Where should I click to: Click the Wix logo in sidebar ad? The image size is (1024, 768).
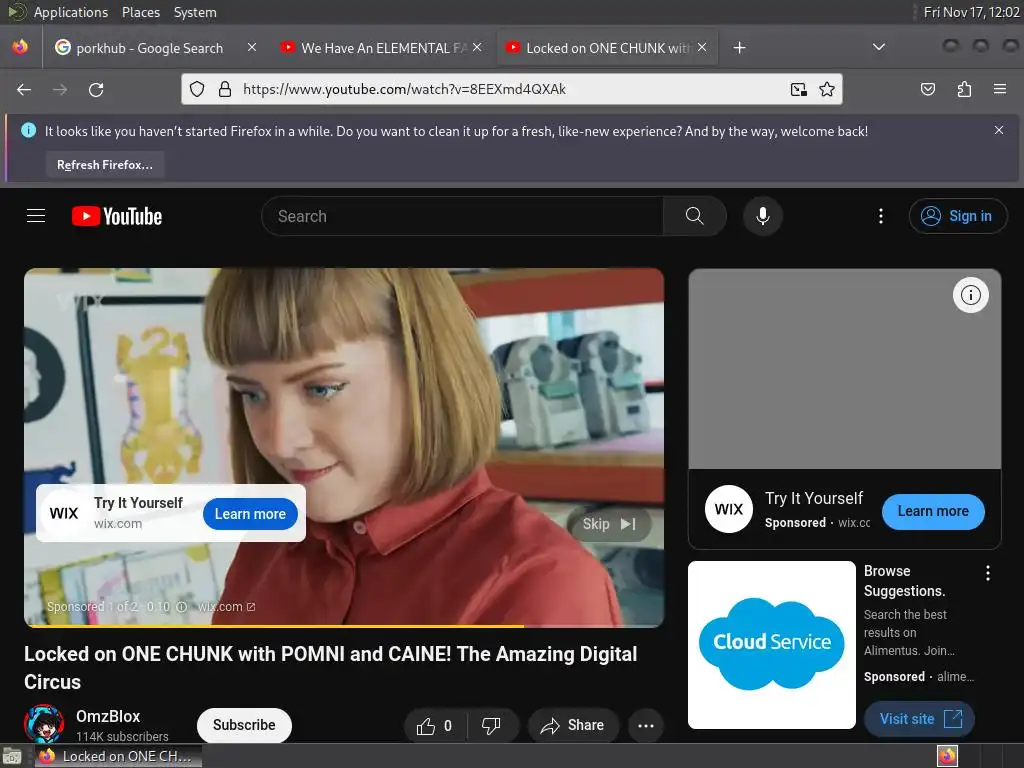(728, 509)
